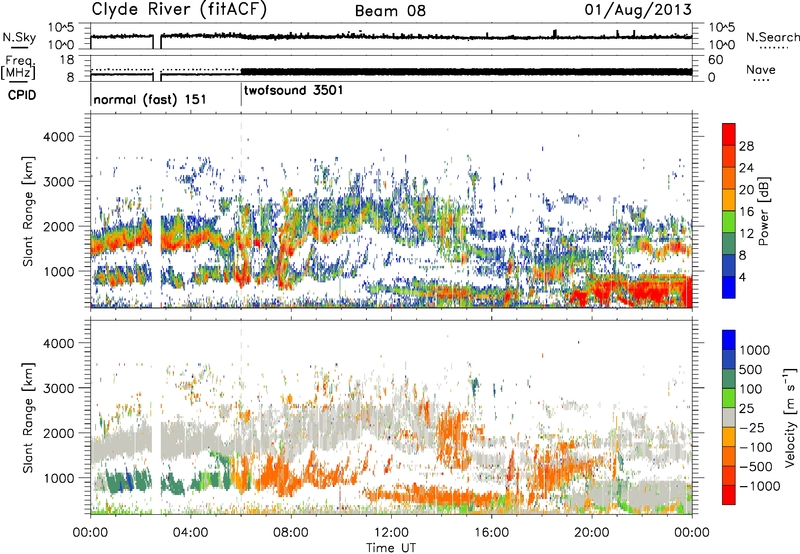This screenshot has width=800, height=554.
Task: Click the 'Power [dB]' color bar label
Action: point(763,211)
